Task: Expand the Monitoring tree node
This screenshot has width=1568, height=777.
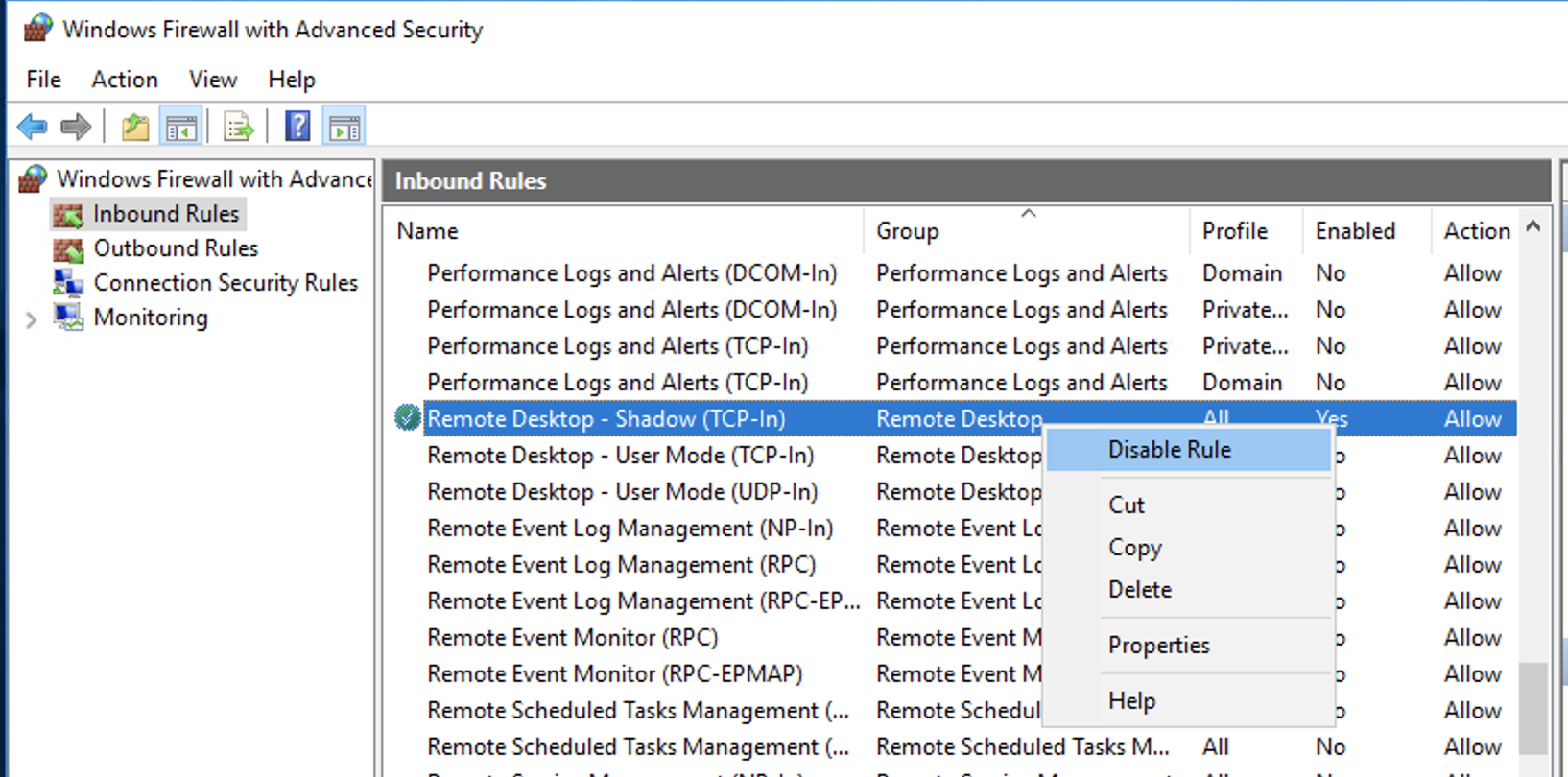Action: (x=31, y=319)
